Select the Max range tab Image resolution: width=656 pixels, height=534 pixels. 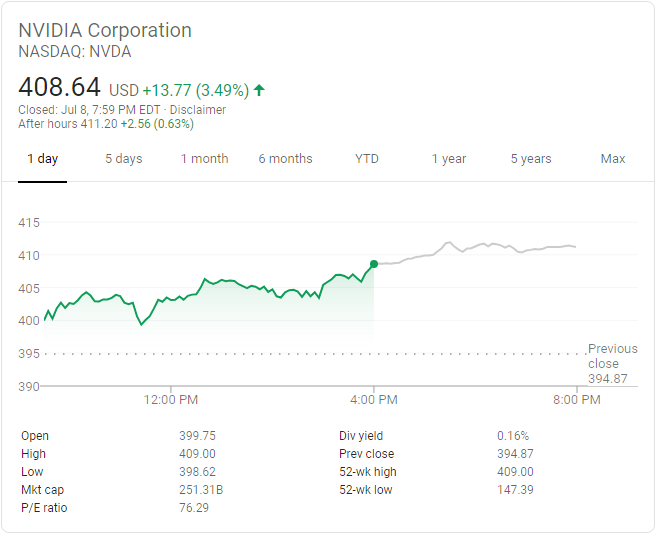click(x=613, y=159)
